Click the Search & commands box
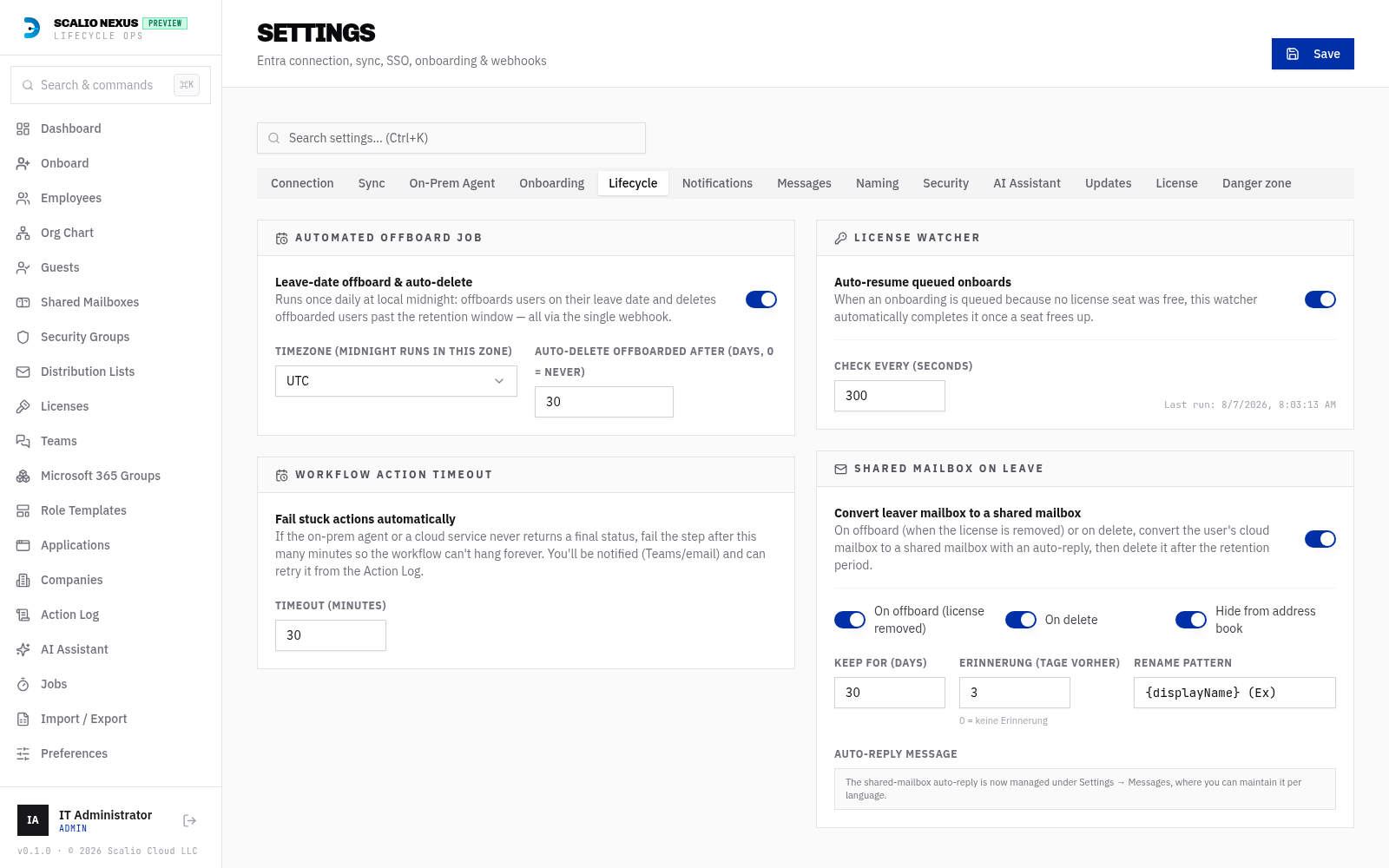 110,85
